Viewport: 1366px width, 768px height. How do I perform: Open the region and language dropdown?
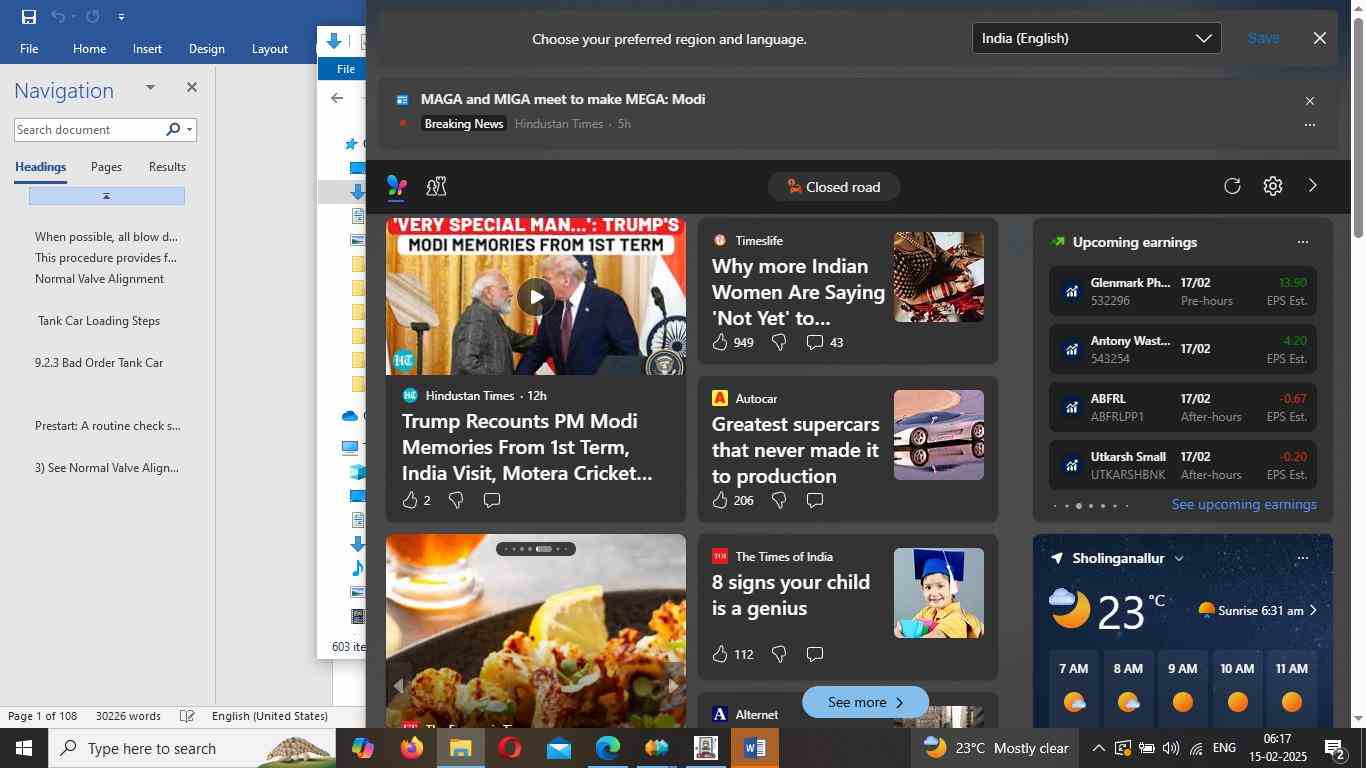click(x=1096, y=38)
